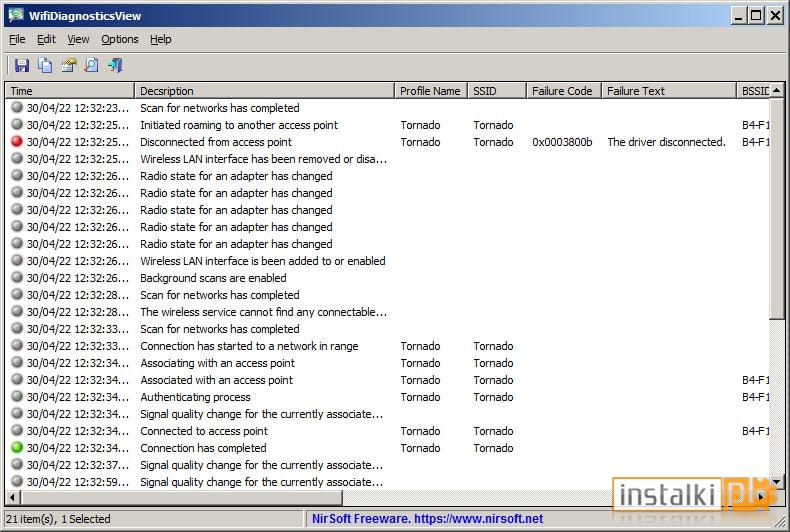The image size is (790, 532).
Task: Click timestamp '30/04/22 12:32:59...'
Action: tap(78, 482)
